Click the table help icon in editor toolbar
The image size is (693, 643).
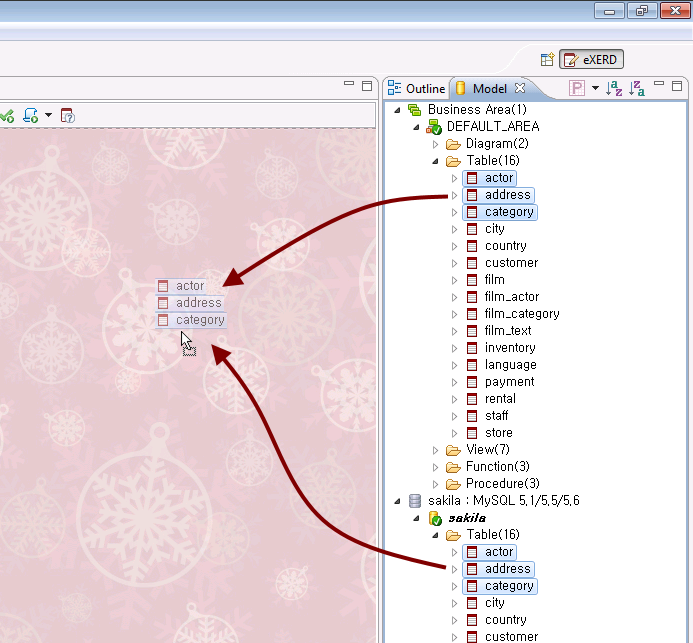pos(67,115)
